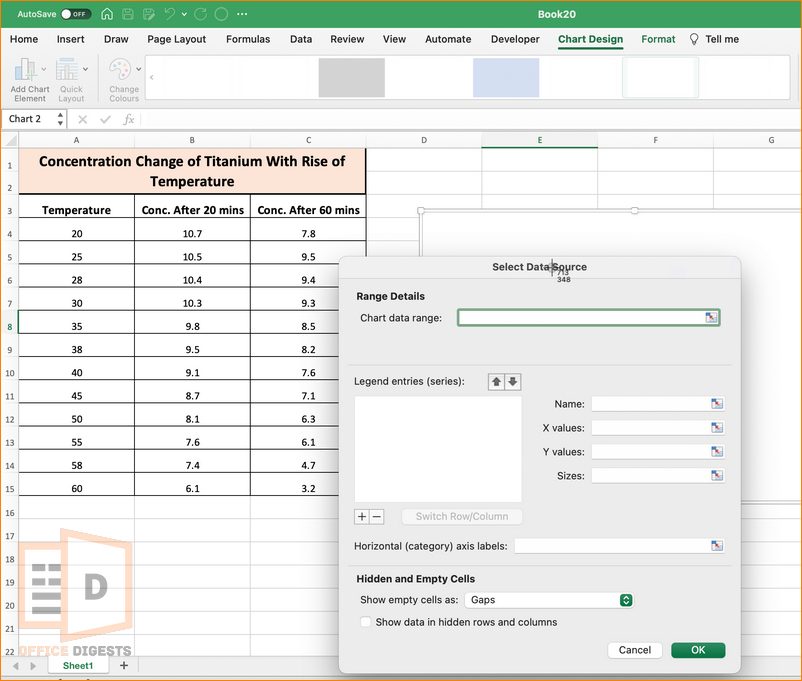Click range picker icon for Y values
The image size is (802, 681).
(x=717, y=451)
